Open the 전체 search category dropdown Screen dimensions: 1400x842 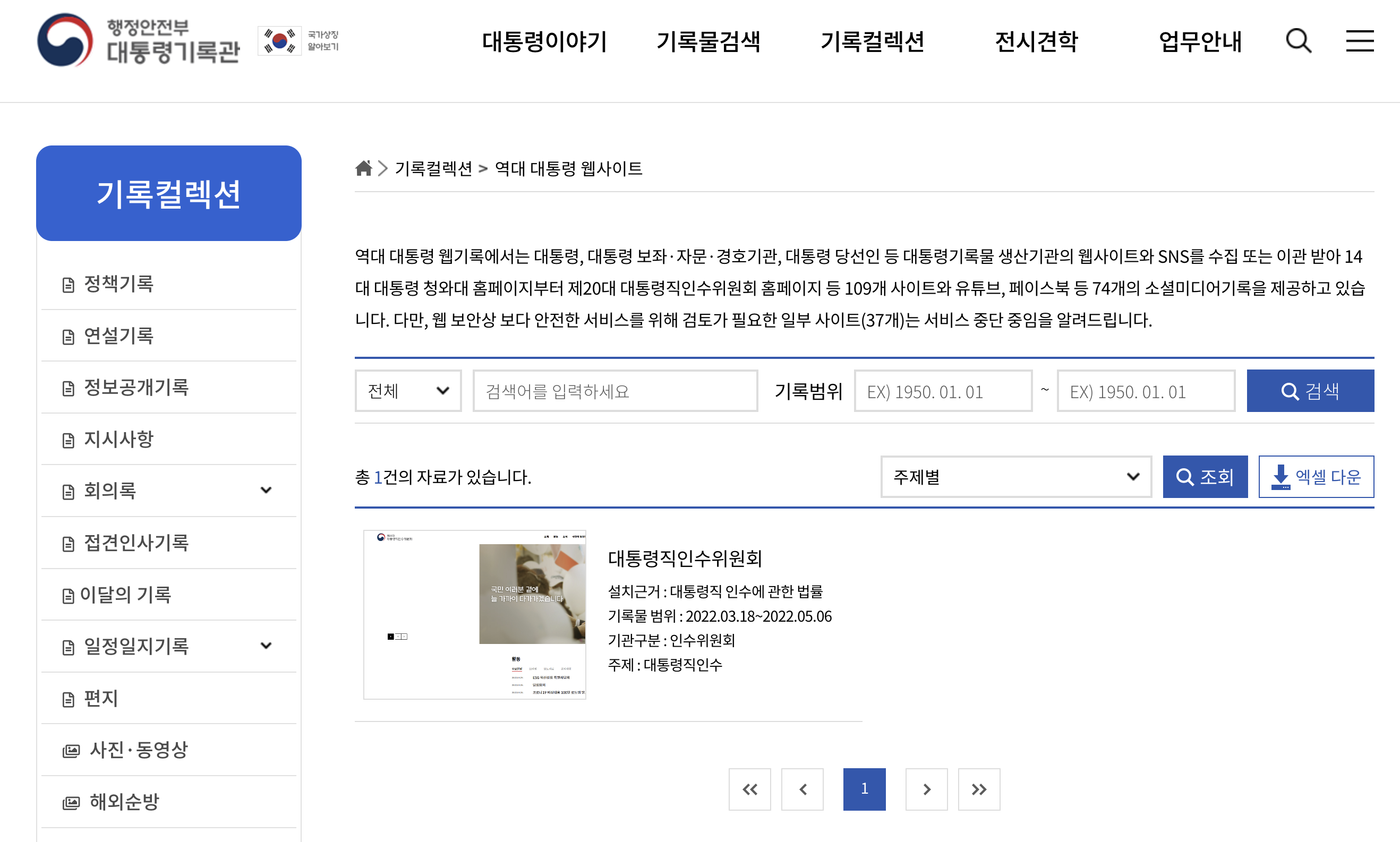click(x=407, y=391)
